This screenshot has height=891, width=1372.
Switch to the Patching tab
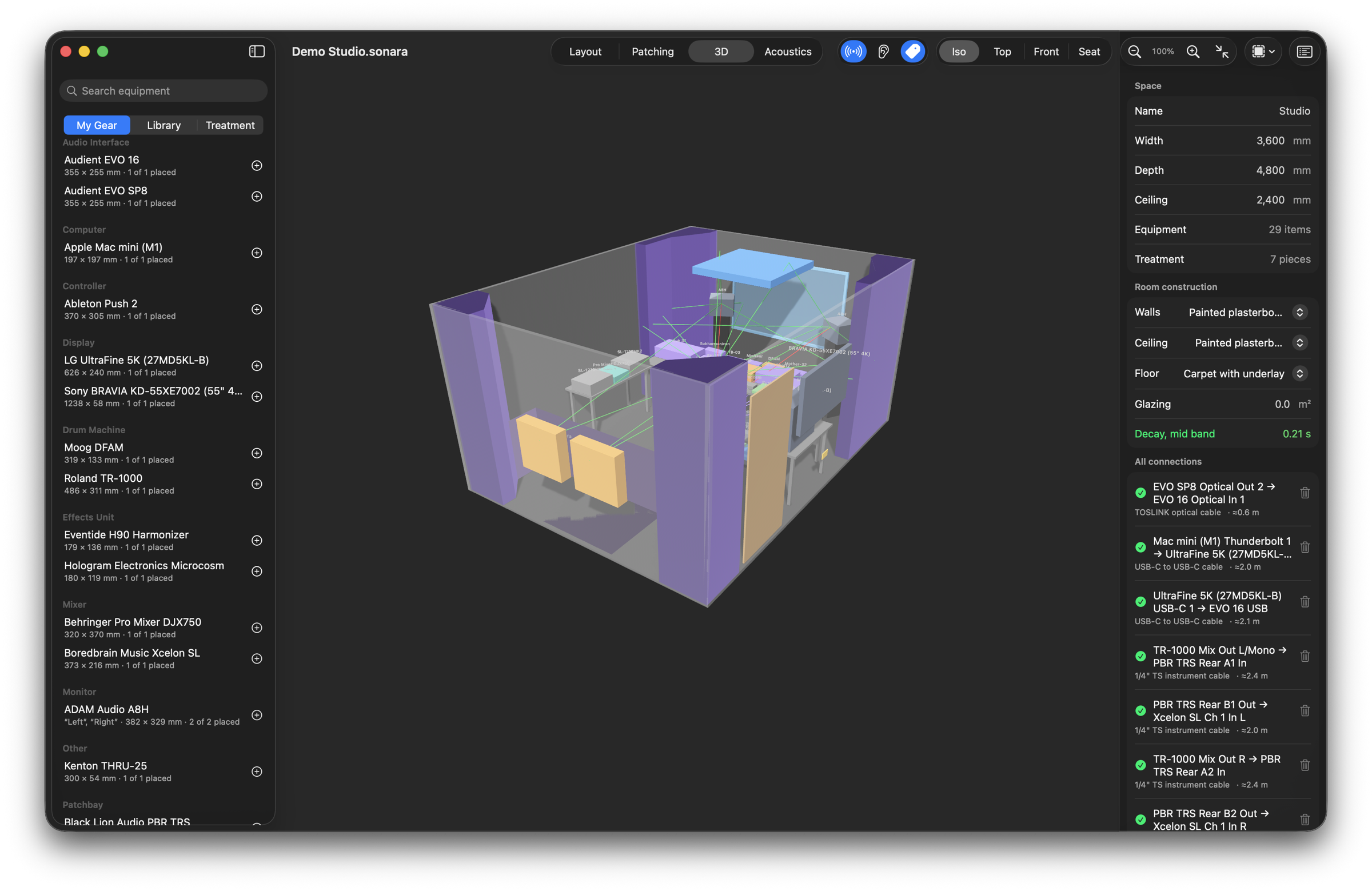pos(652,51)
